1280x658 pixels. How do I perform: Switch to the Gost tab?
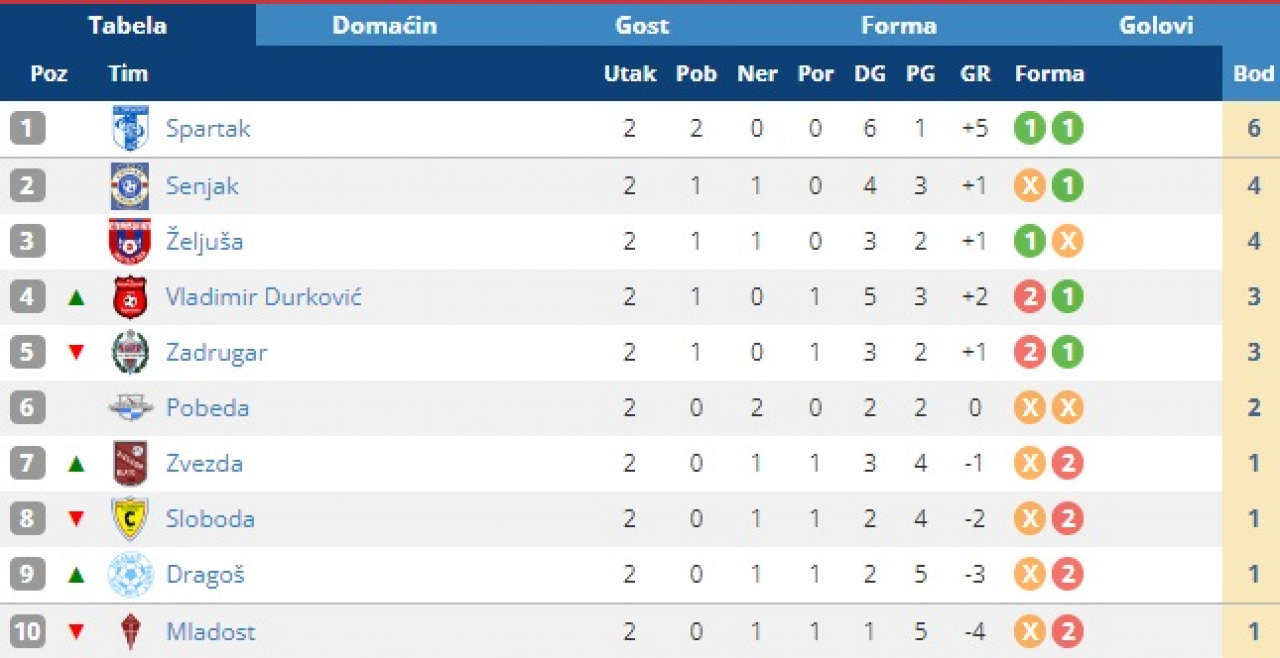641,25
